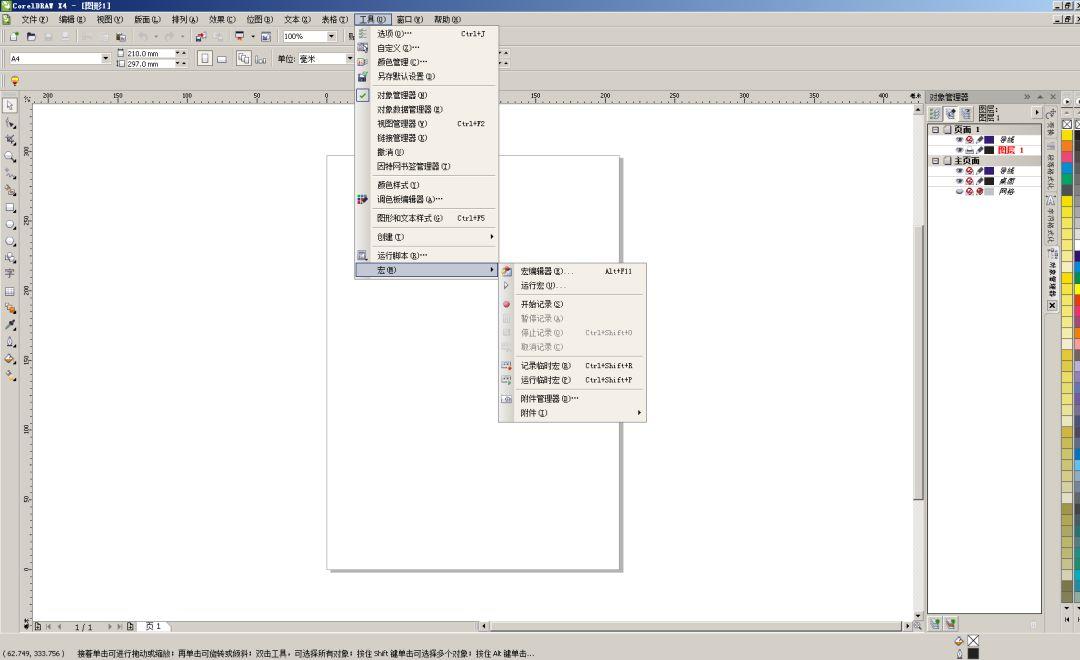The width and height of the screenshot is (1080, 660).
Task: Select the Zoom magnifier tool
Action: (x=10, y=156)
